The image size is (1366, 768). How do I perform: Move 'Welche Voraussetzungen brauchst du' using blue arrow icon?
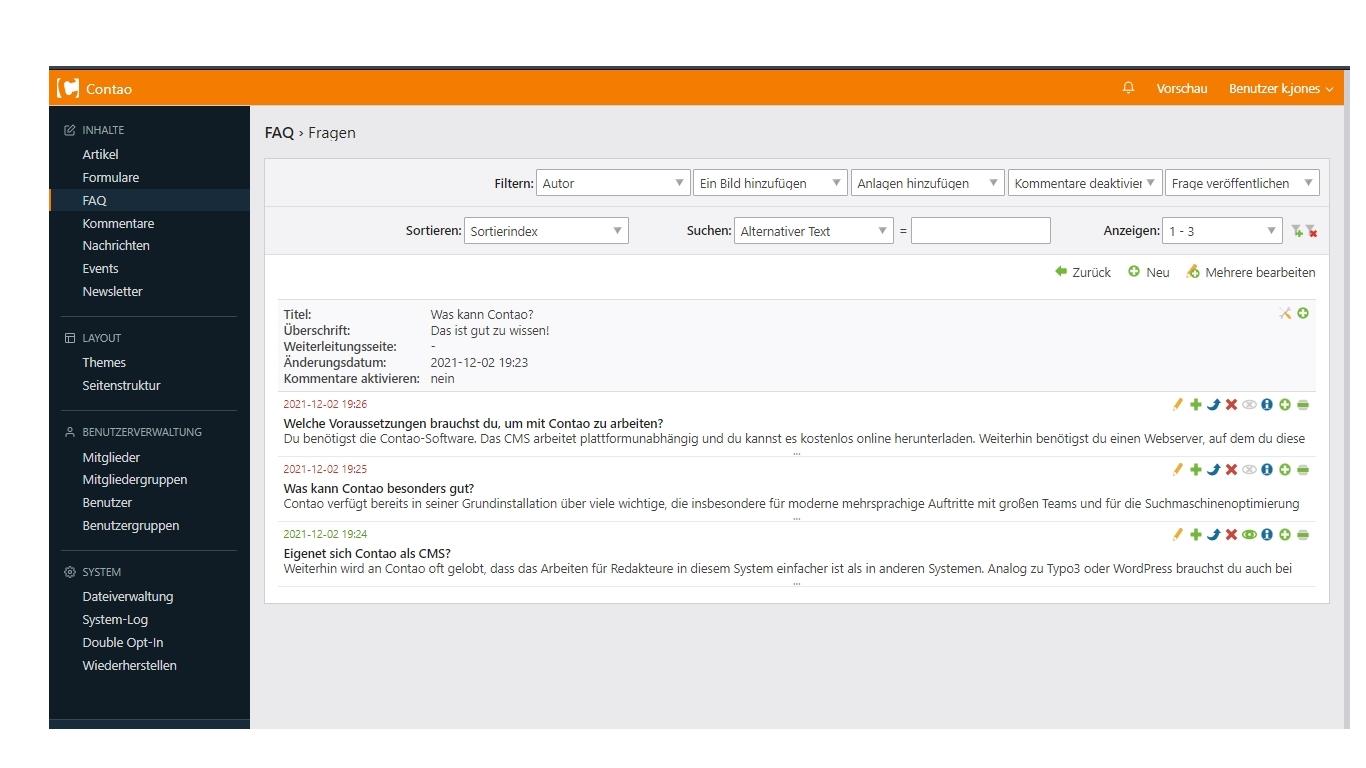(x=1213, y=404)
